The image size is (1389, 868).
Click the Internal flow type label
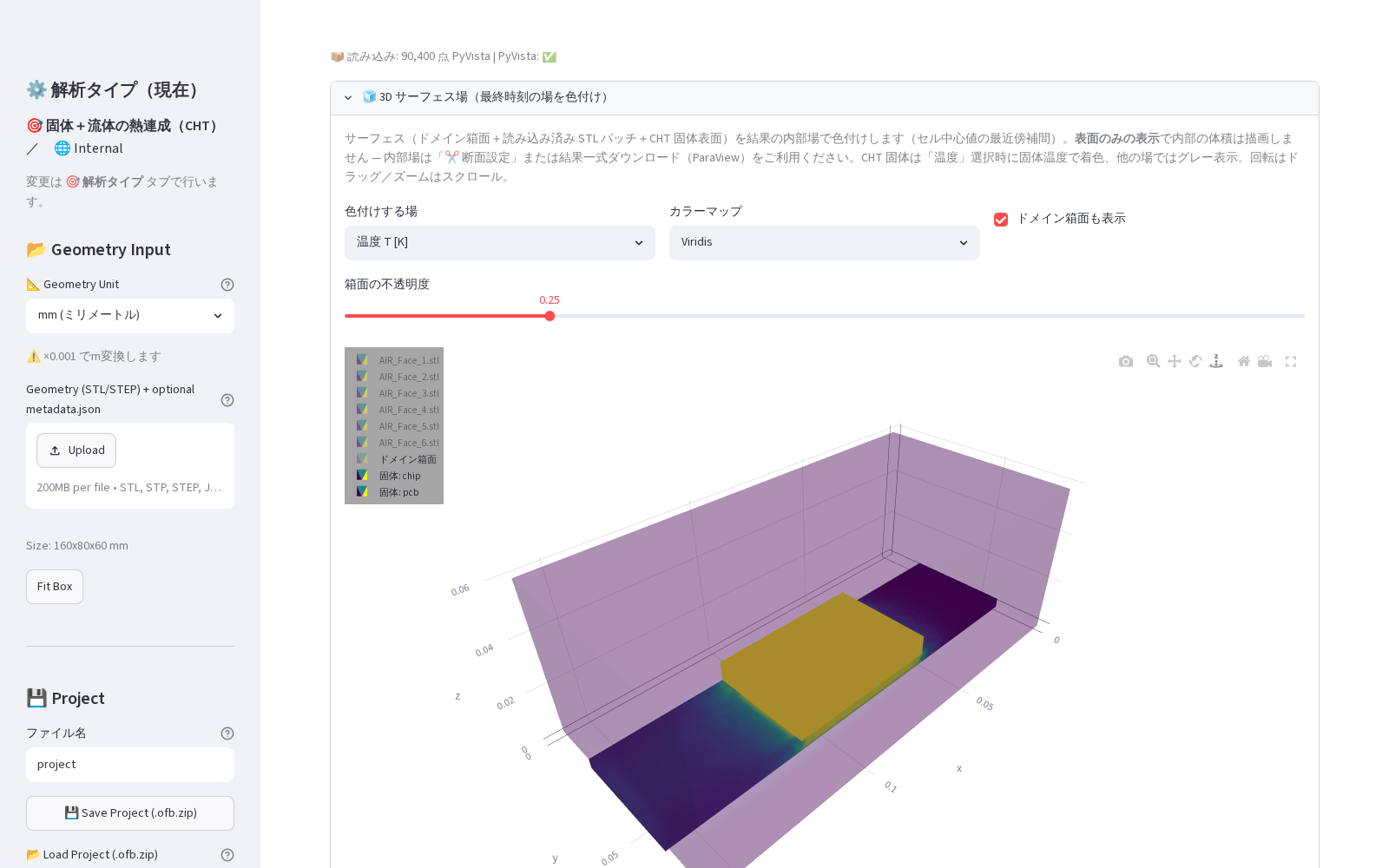pos(89,148)
